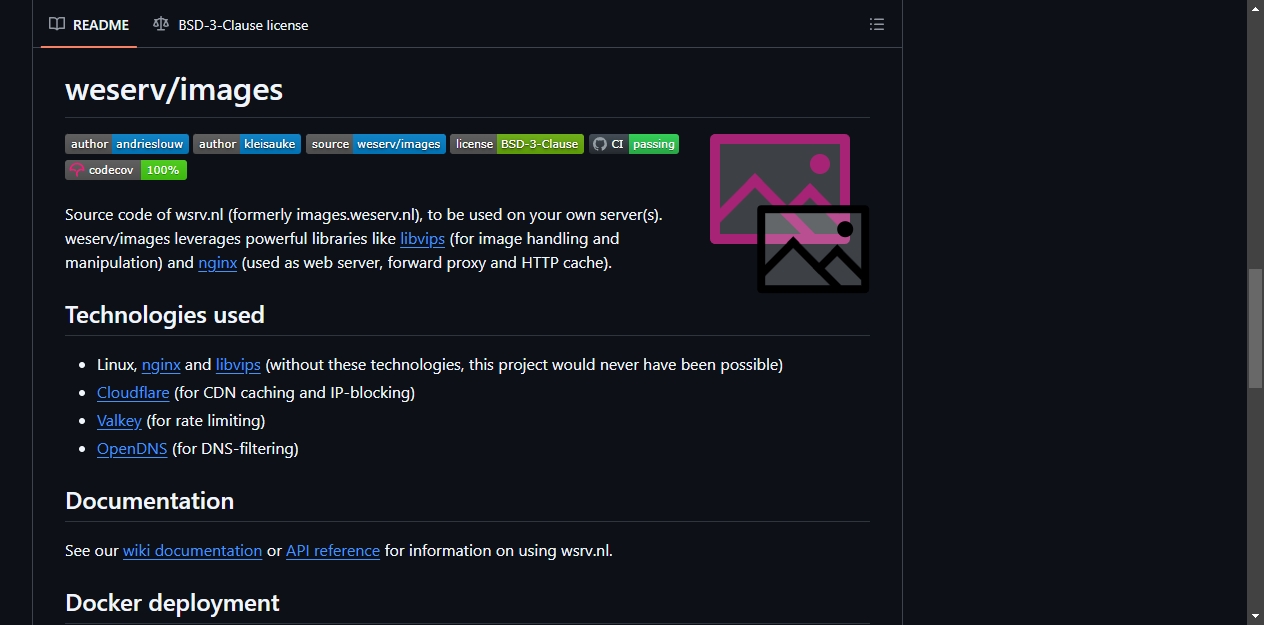Open the source weserv/images badge
Image resolution: width=1264 pixels, height=625 pixels.
click(x=376, y=144)
